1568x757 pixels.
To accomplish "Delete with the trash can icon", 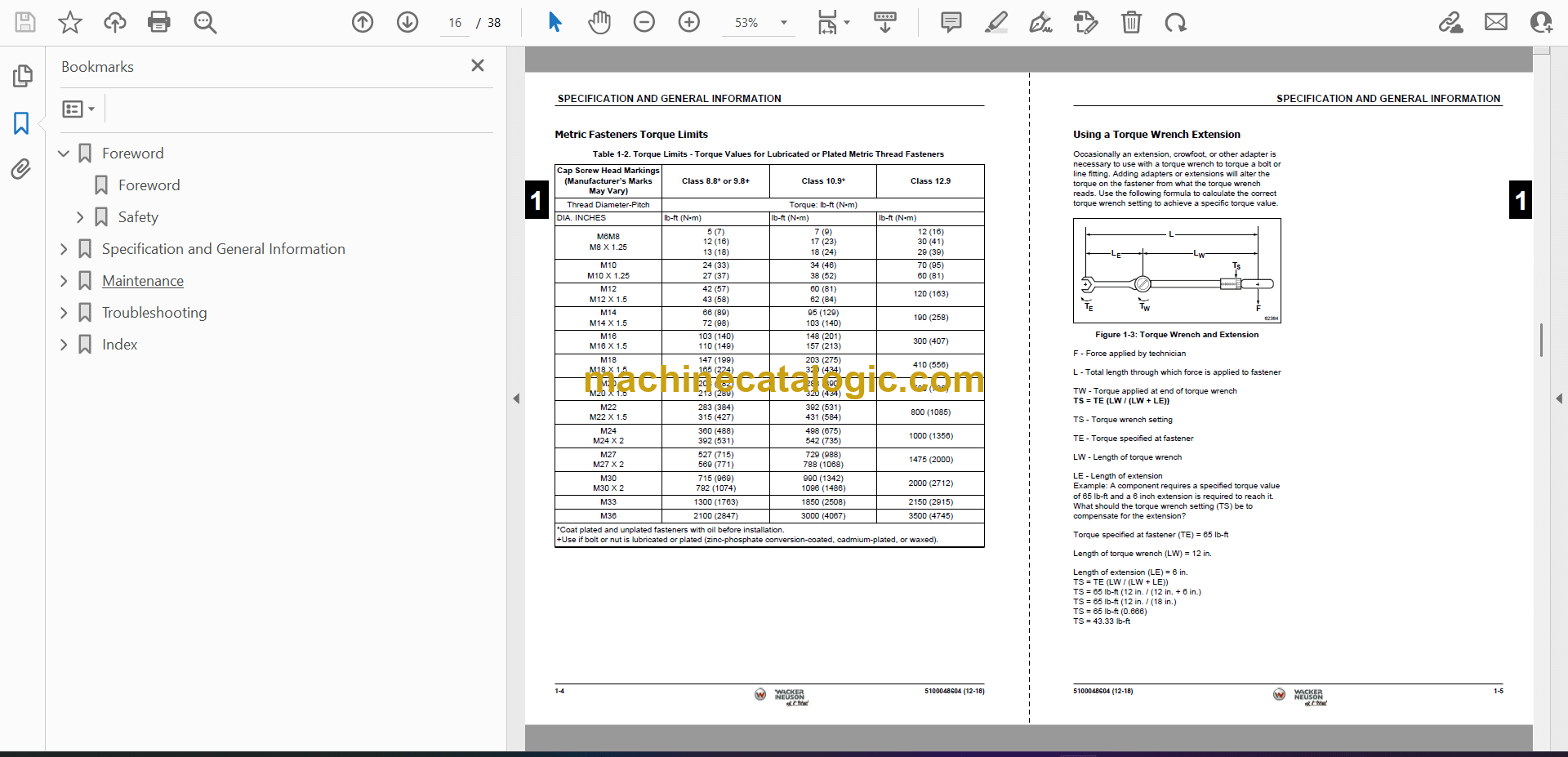I will [1131, 22].
